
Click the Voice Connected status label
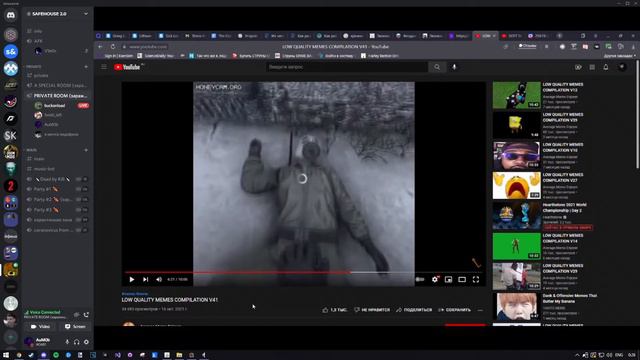click(45, 312)
